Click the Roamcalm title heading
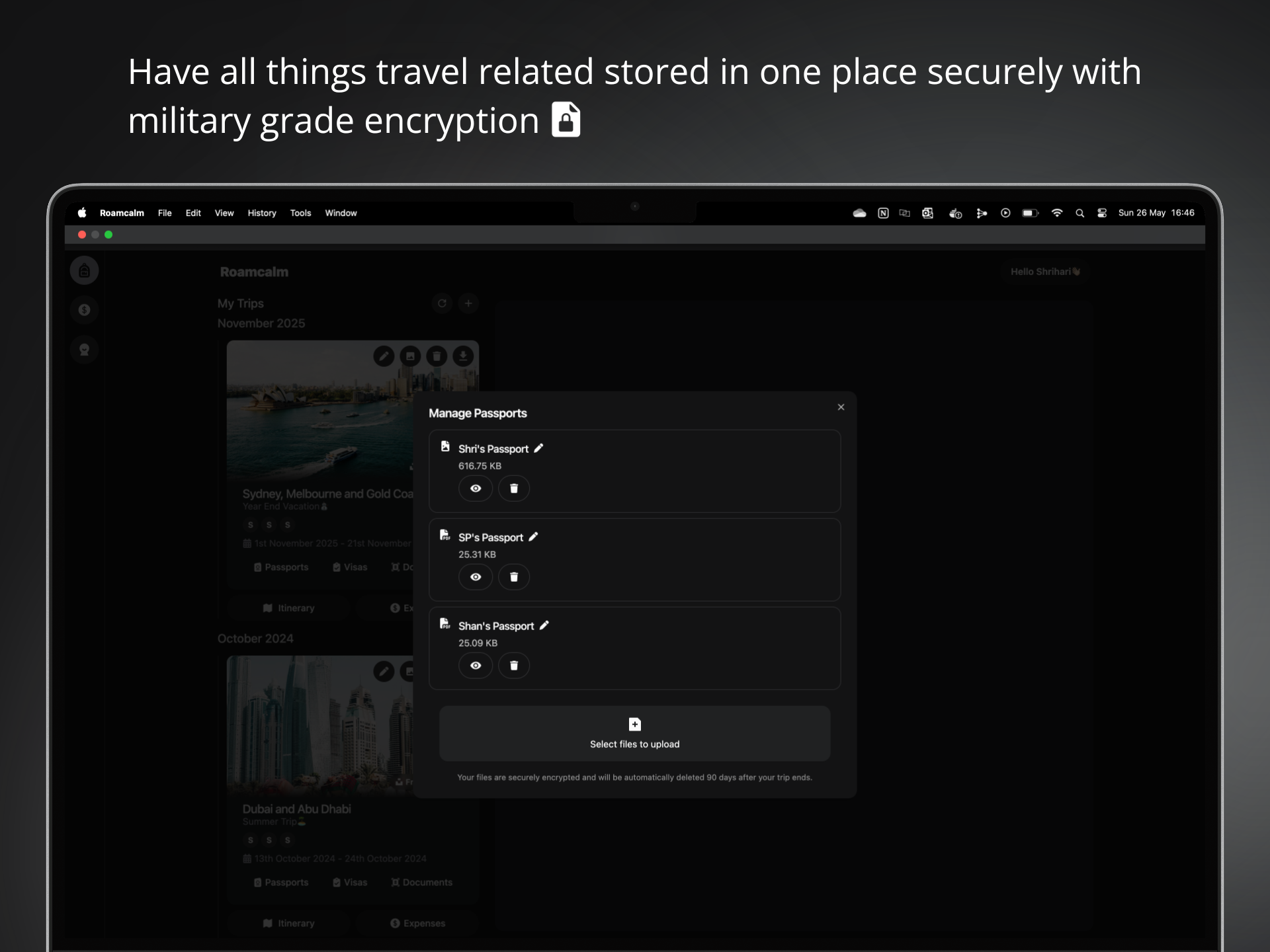This screenshot has width=1270, height=952. (254, 272)
